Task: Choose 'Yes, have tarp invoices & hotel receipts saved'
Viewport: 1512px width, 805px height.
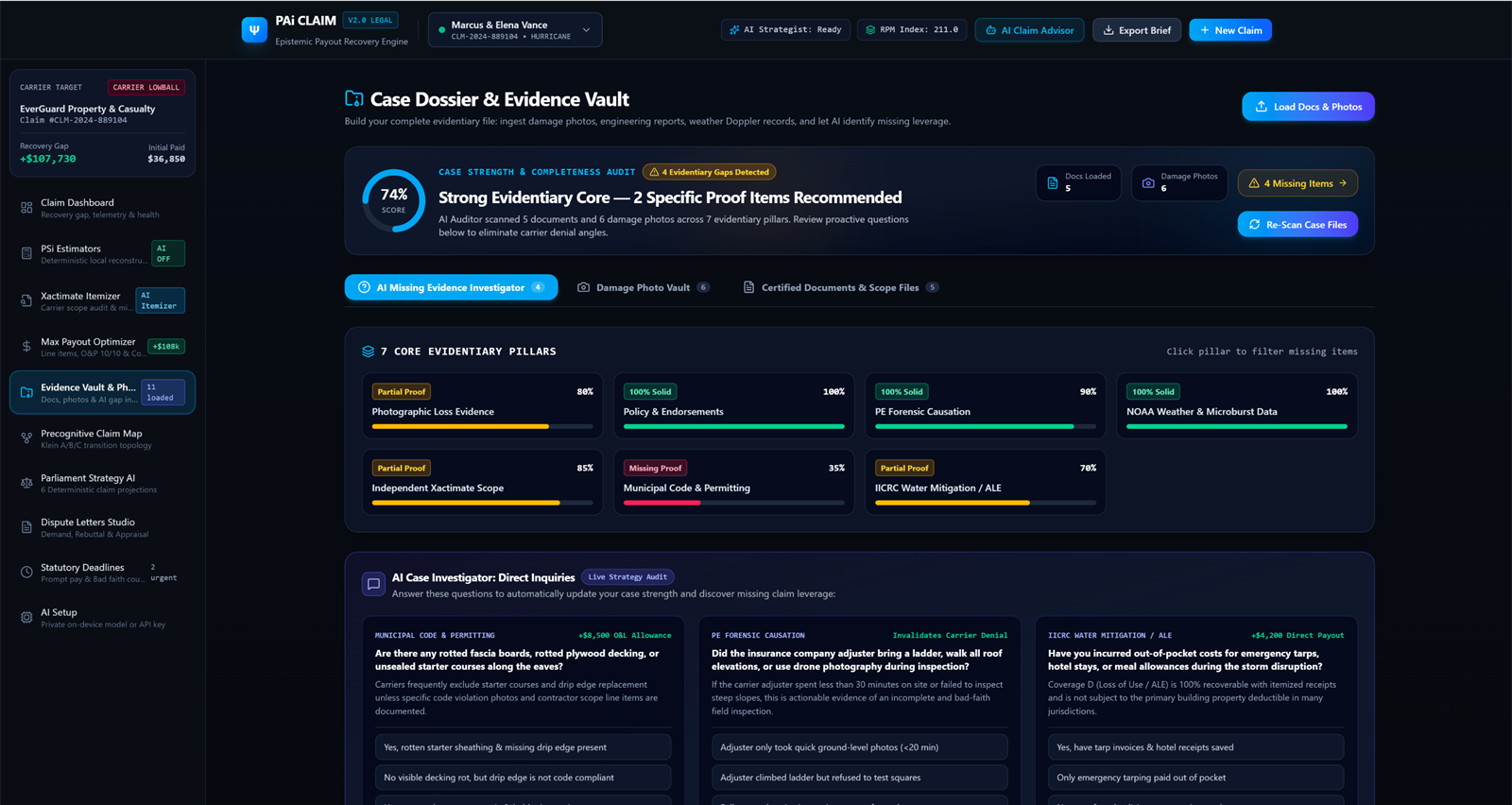Action: (x=1195, y=747)
